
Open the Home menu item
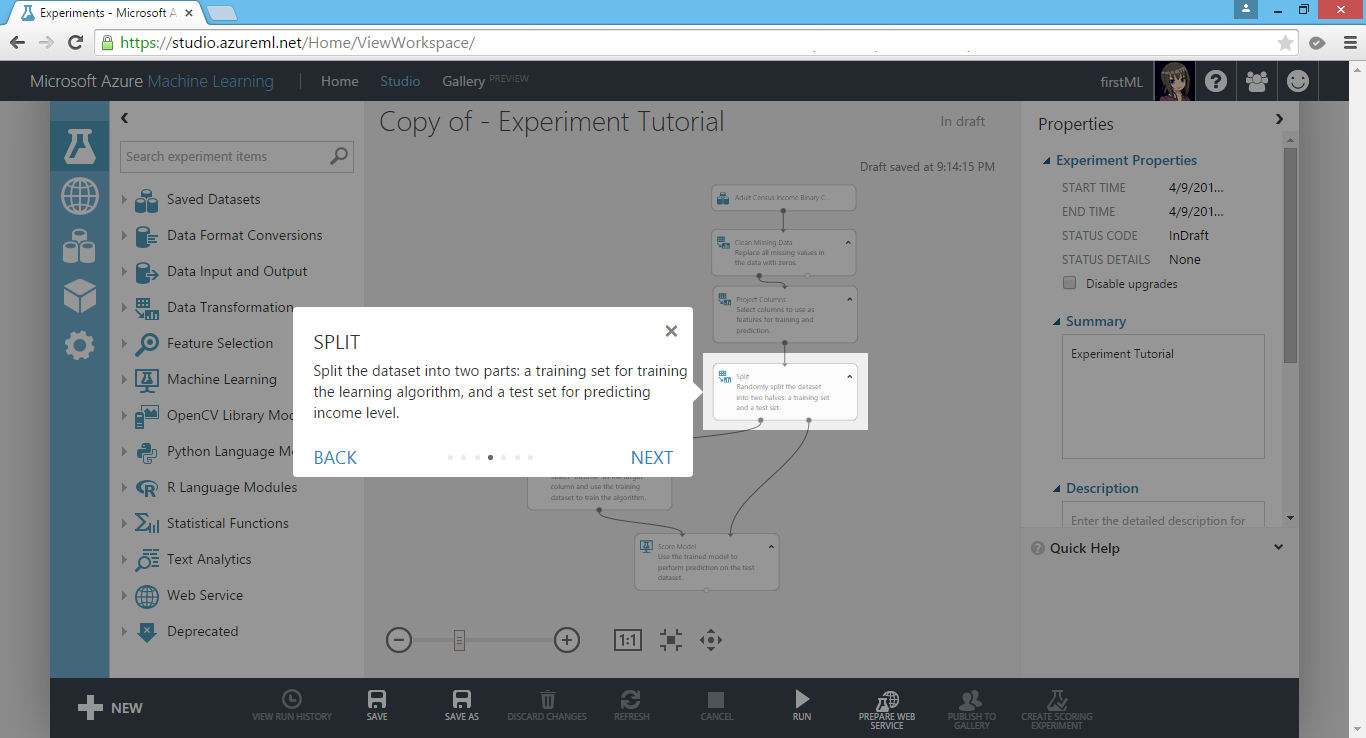(x=340, y=81)
